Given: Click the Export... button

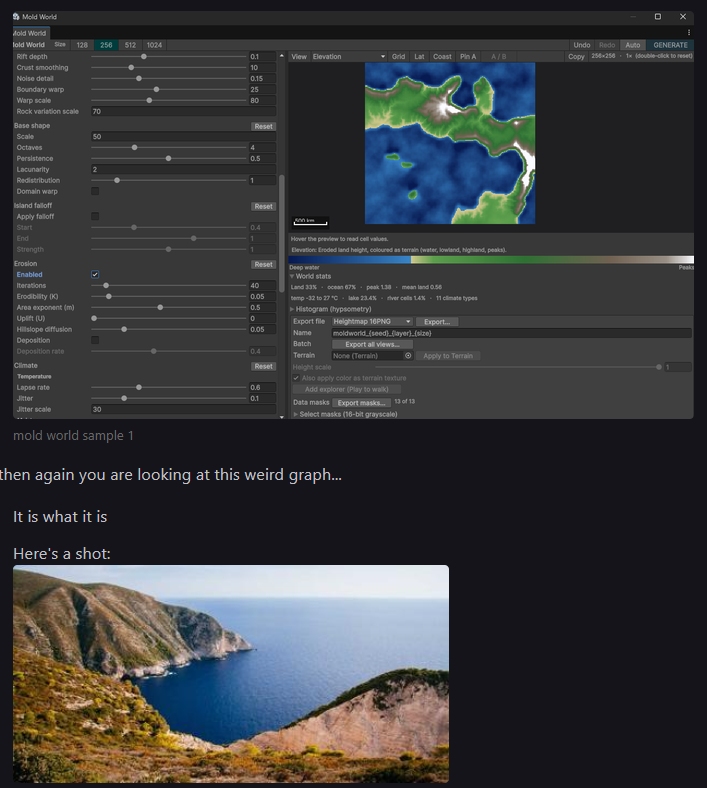Looking at the screenshot, I should click(437, 322).
